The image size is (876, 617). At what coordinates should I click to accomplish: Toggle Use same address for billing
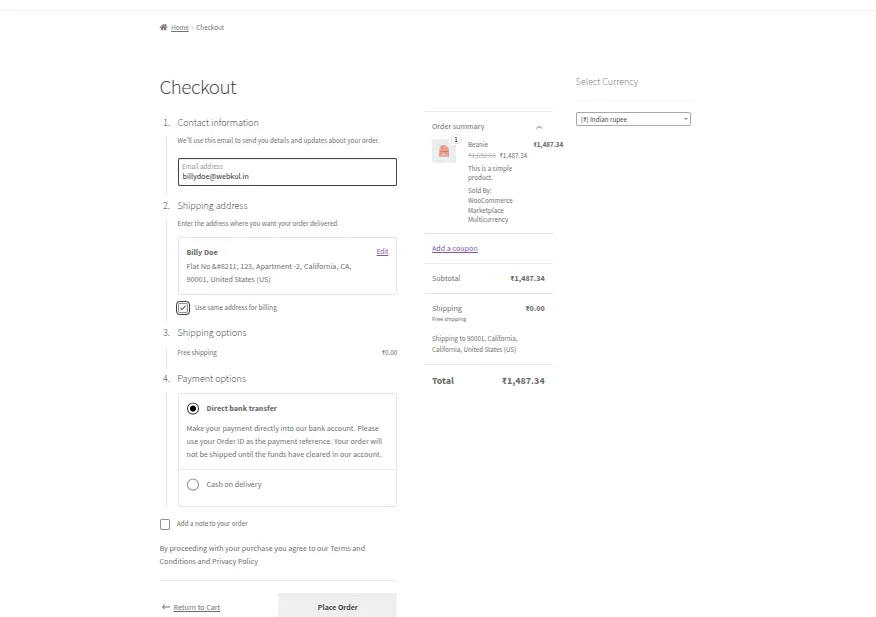[183, 308]
